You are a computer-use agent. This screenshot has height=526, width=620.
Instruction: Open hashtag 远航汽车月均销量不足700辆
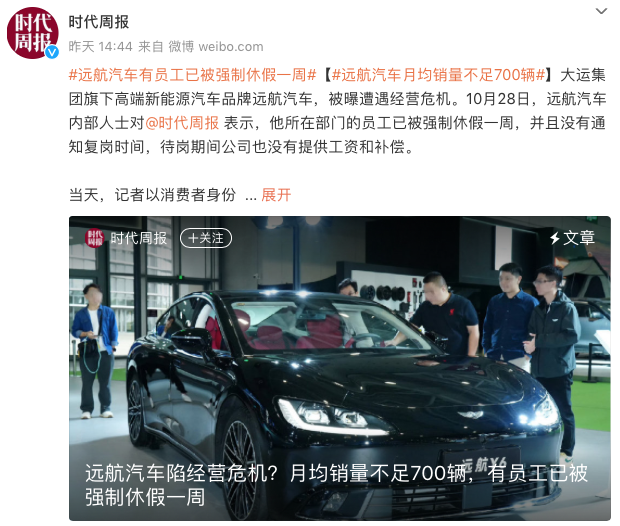(x=439, y=75)
